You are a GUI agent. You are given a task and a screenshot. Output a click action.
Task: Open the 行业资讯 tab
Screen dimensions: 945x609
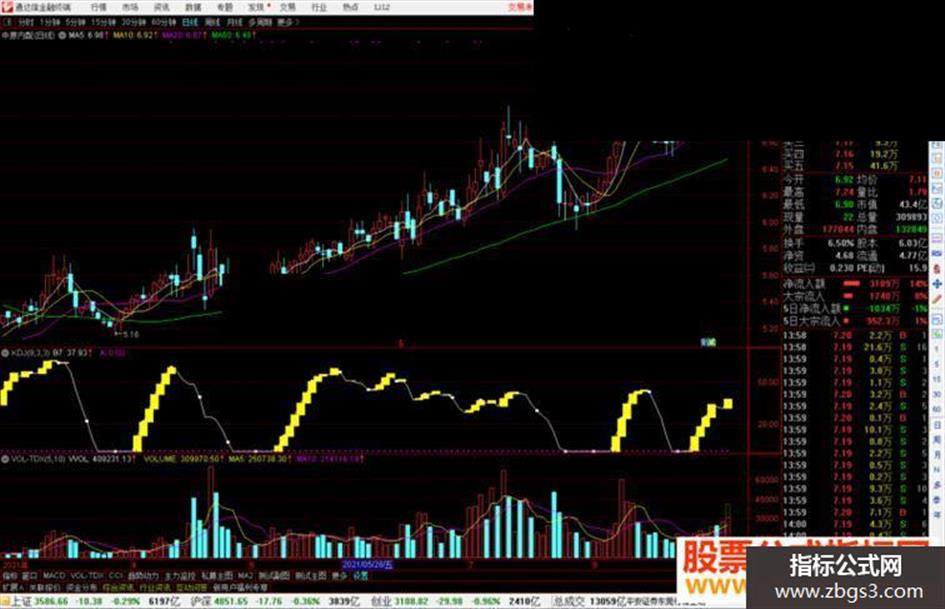pyautogui.click(x=155, y=587)
